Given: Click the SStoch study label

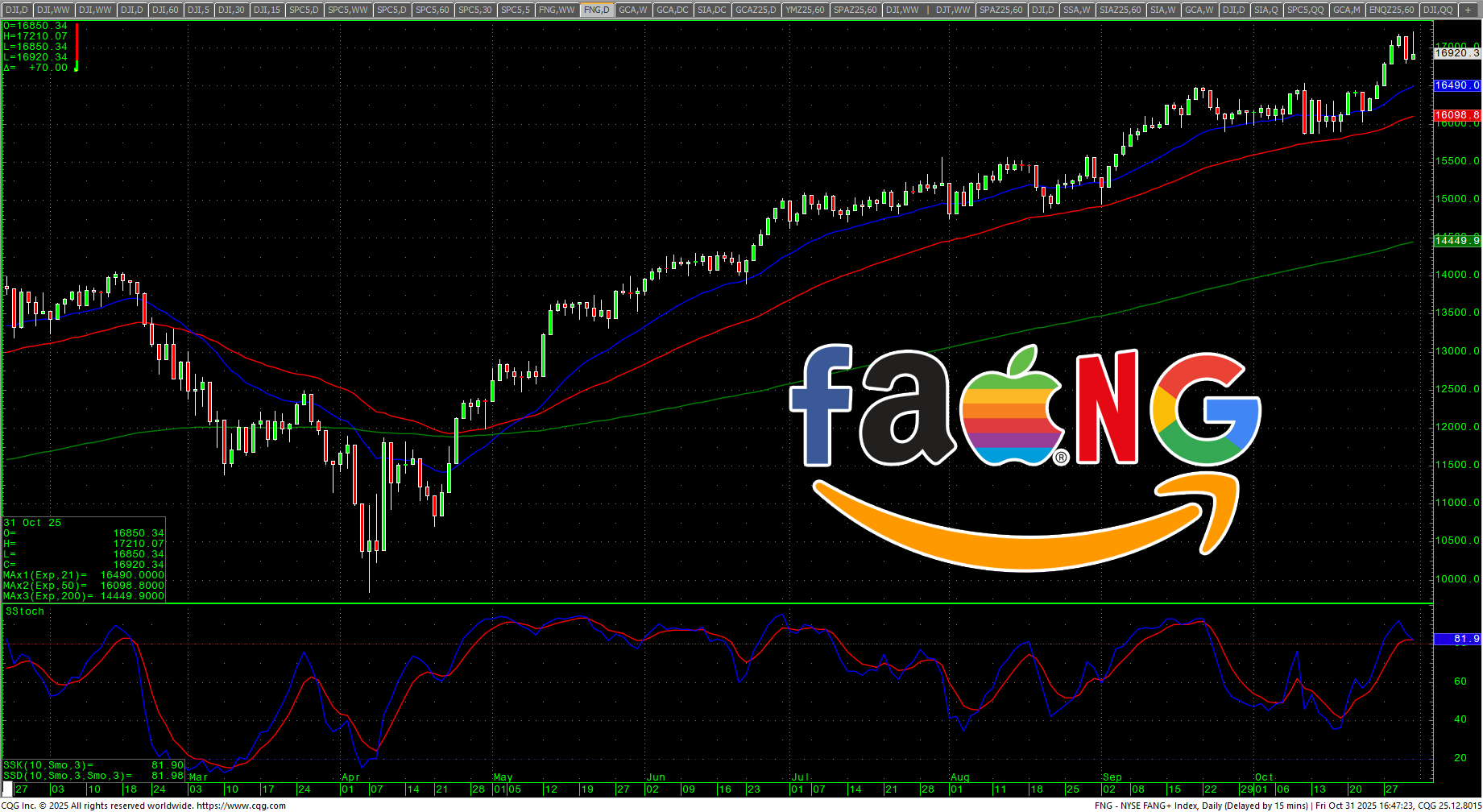Looking at the screenshot, I should (25, 611).
